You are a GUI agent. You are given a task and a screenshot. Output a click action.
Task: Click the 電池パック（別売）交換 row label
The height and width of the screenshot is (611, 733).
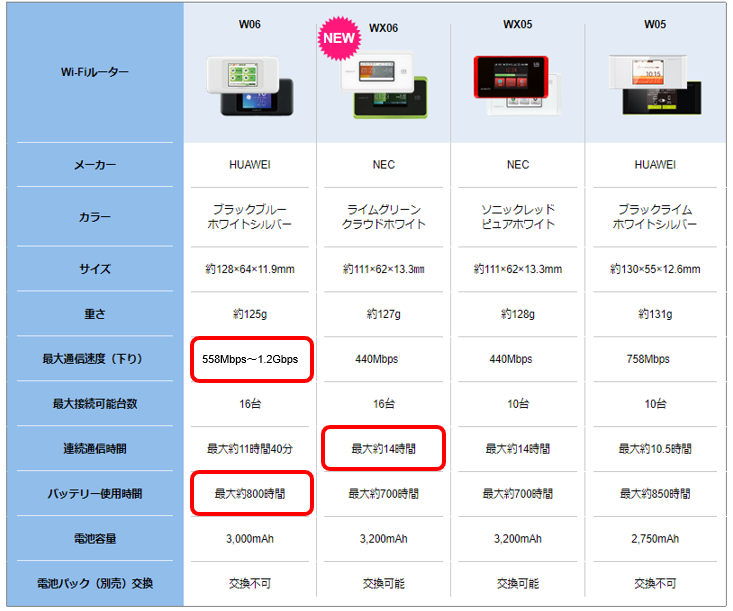point(93,584)
